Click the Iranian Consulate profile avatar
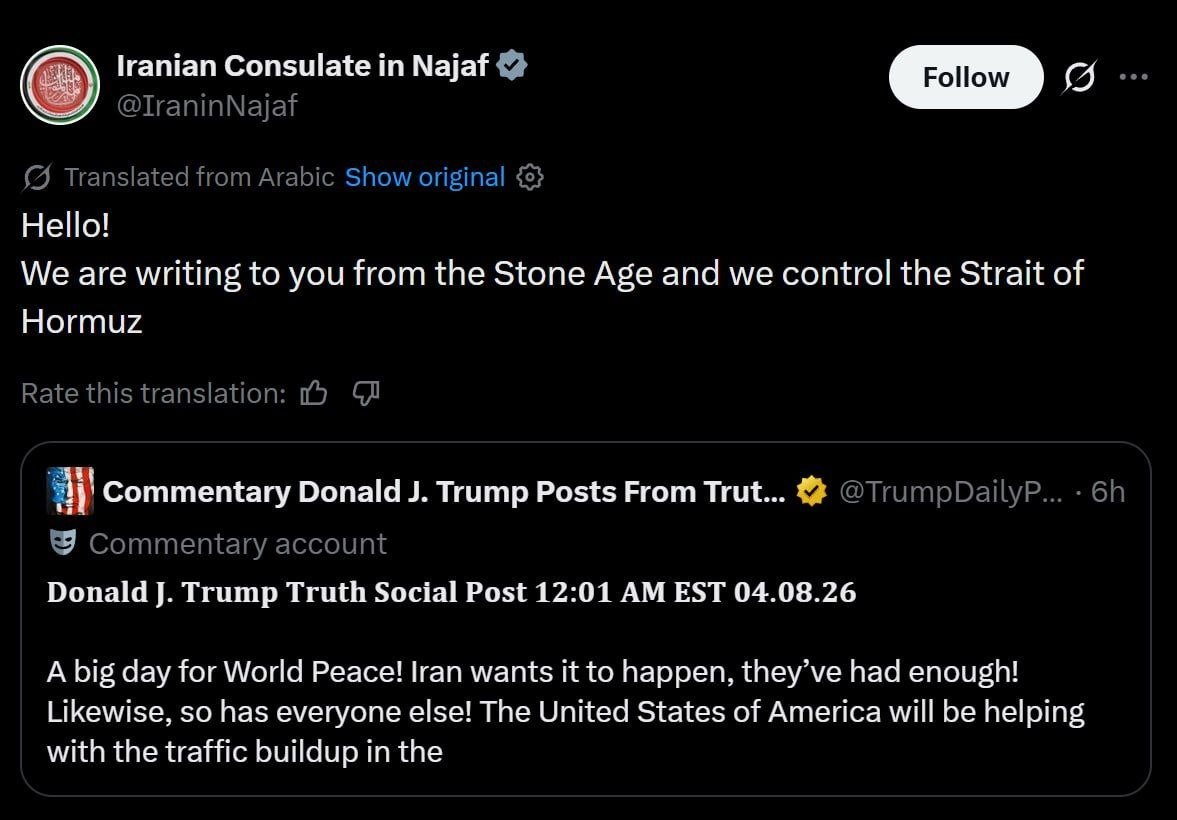This screenshot has width=1177, height=820. pyautogui.click(x=60, y=85)
